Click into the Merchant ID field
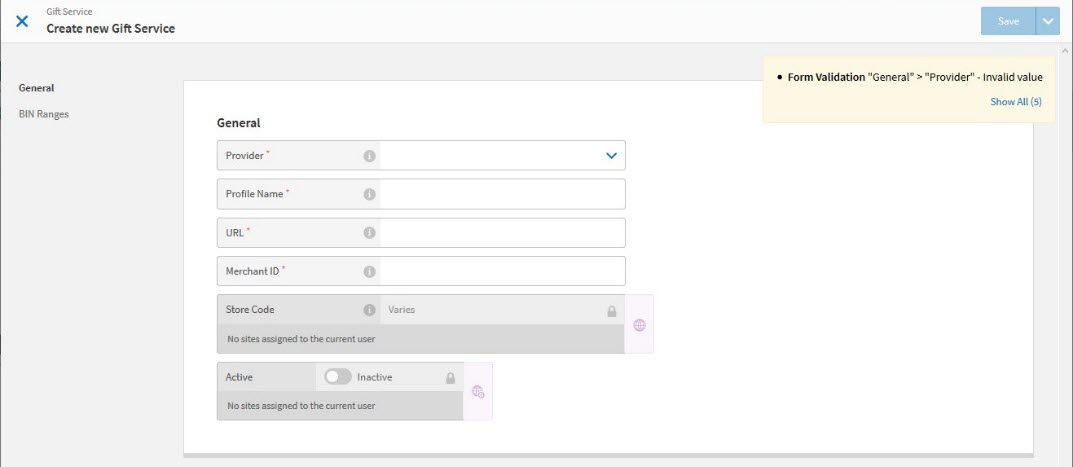The height and width of the screenshot is (467, 1073). tap(502, 271)
